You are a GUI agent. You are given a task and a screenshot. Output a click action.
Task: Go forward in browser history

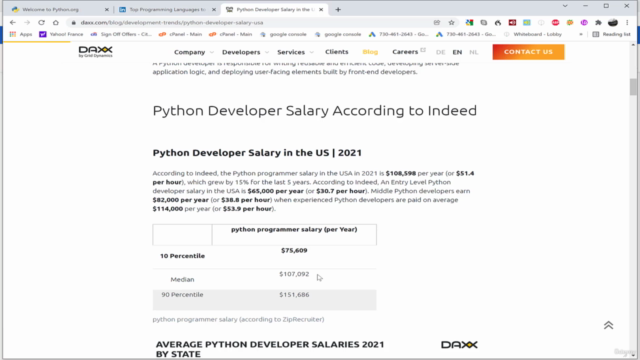[x=27, y=22]
